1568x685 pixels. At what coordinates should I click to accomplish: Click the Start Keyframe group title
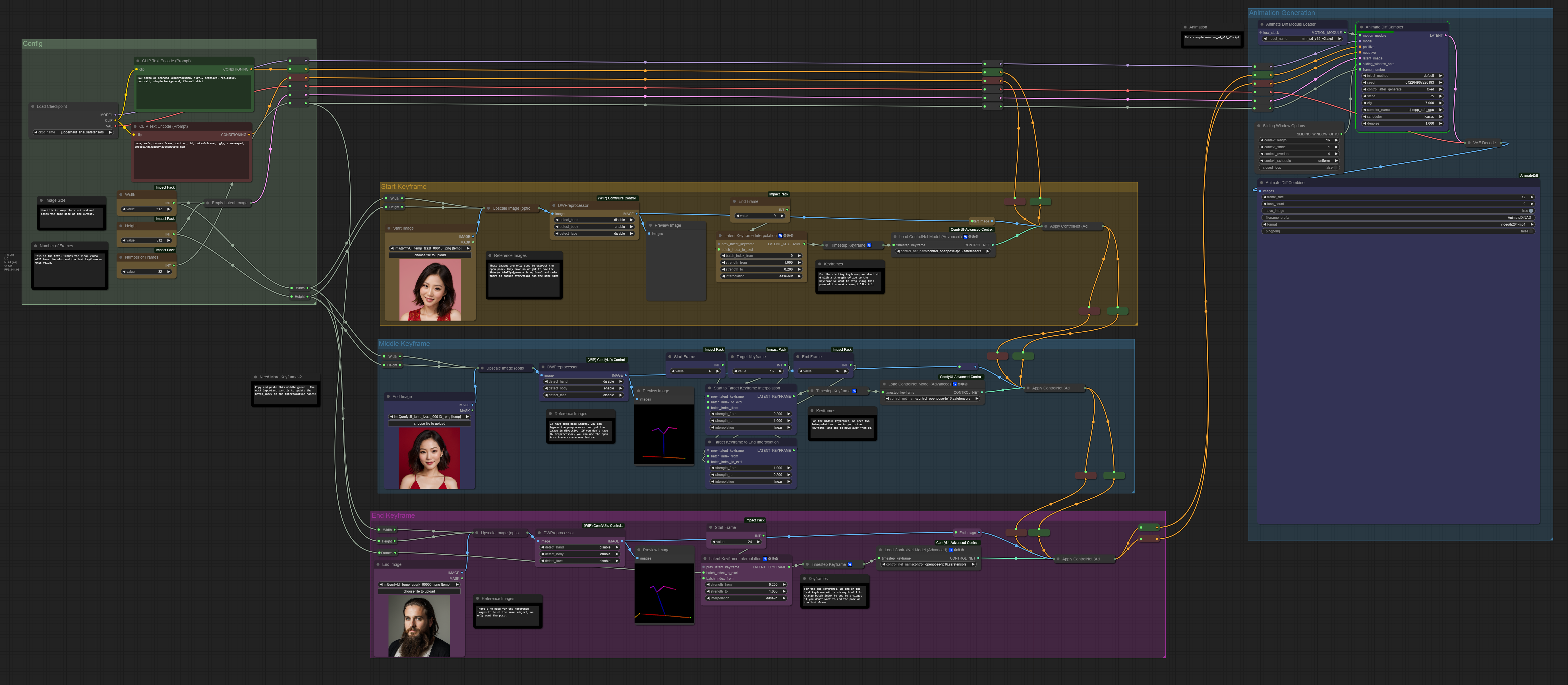(x=403, y=187)
